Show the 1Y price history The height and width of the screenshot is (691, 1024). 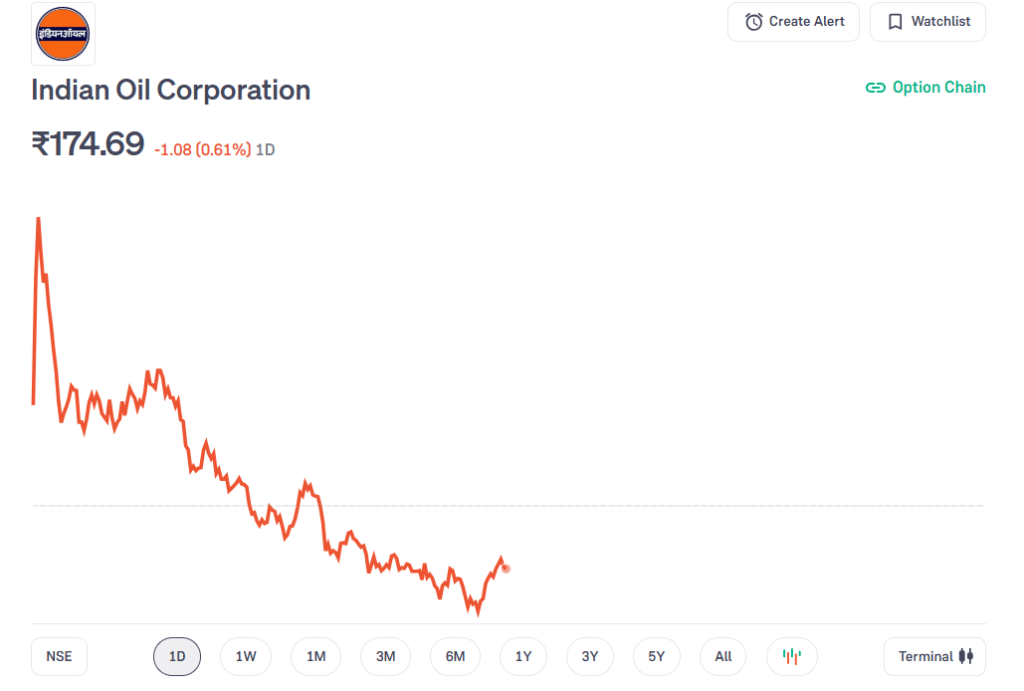click(x=523, y=656)
